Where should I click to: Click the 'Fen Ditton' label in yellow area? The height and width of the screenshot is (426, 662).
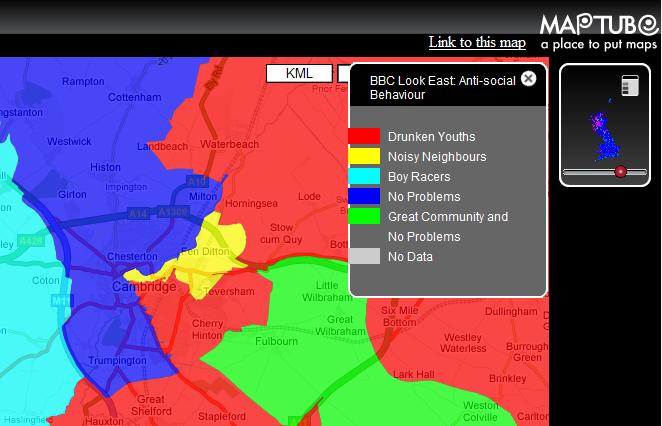click(205, 252)
